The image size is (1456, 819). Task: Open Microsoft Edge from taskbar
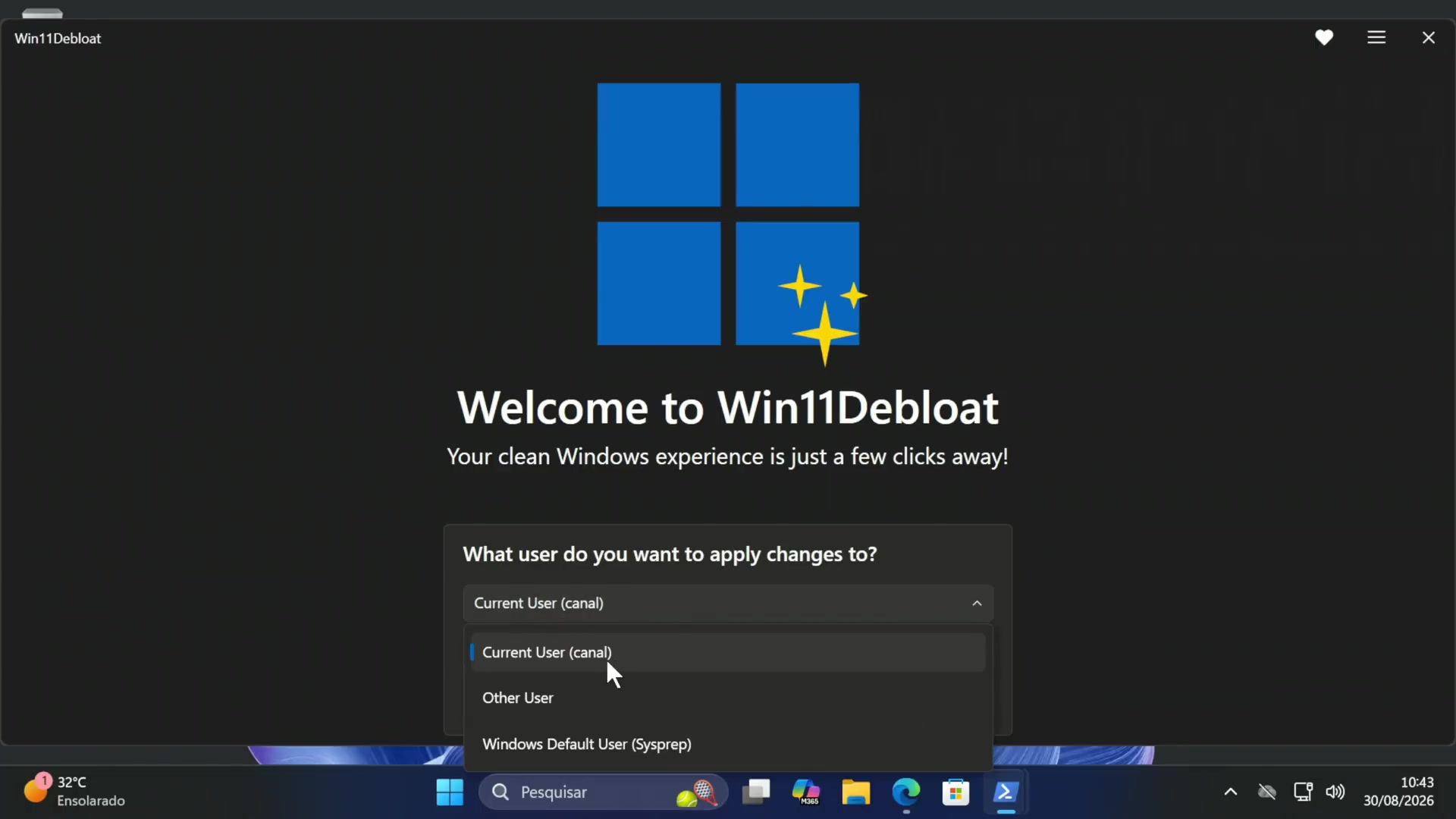905,792
